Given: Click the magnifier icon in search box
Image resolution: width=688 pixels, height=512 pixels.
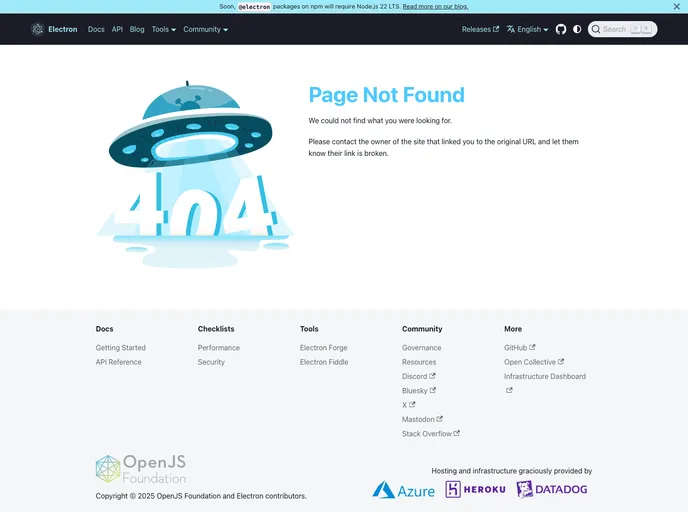Looking at the screenshot, I should pyautogui.click(x=596, y=29).
